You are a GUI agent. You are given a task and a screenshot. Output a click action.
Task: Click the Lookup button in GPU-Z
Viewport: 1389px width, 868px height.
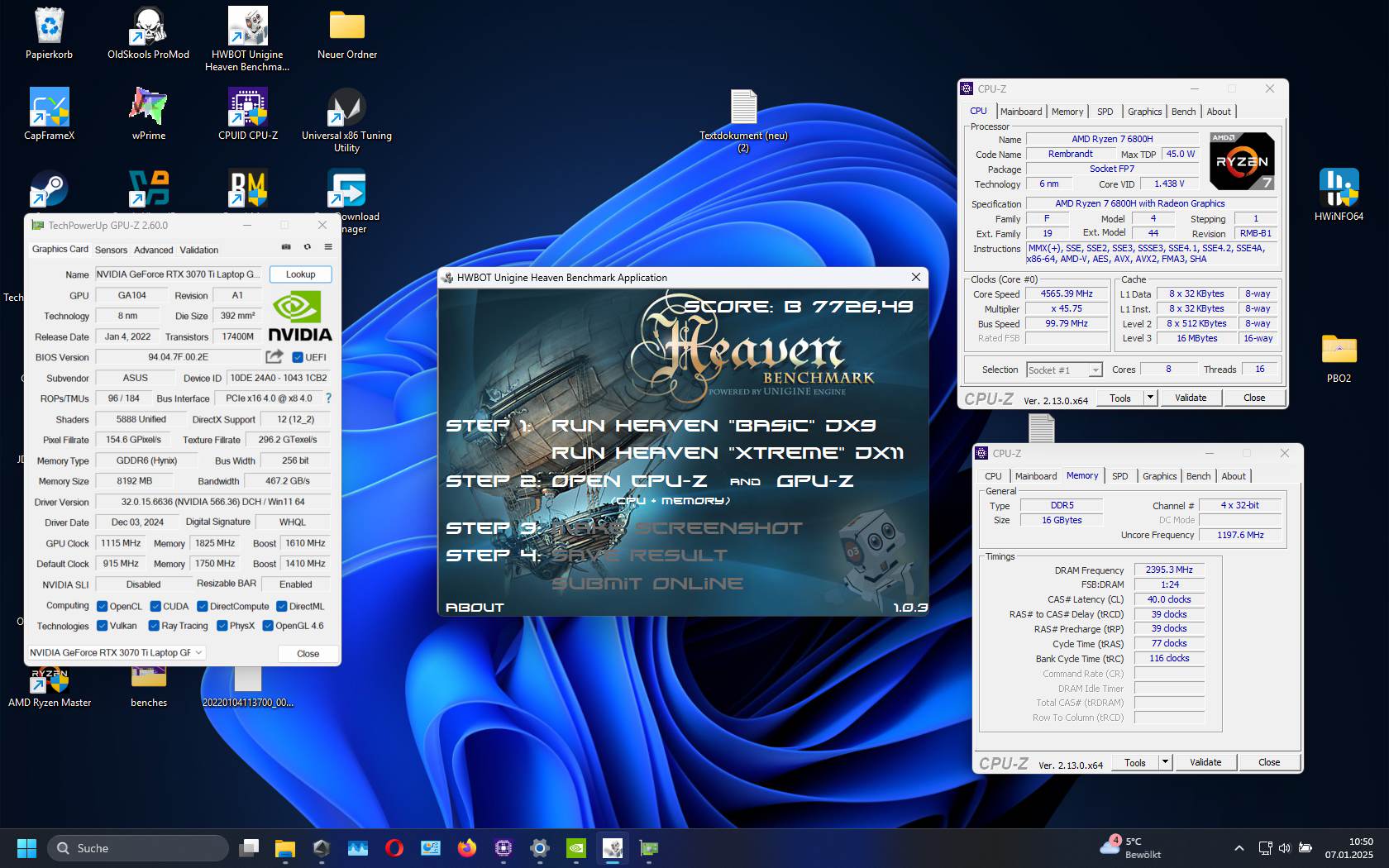pyautogui.click(x=300, y=274)
